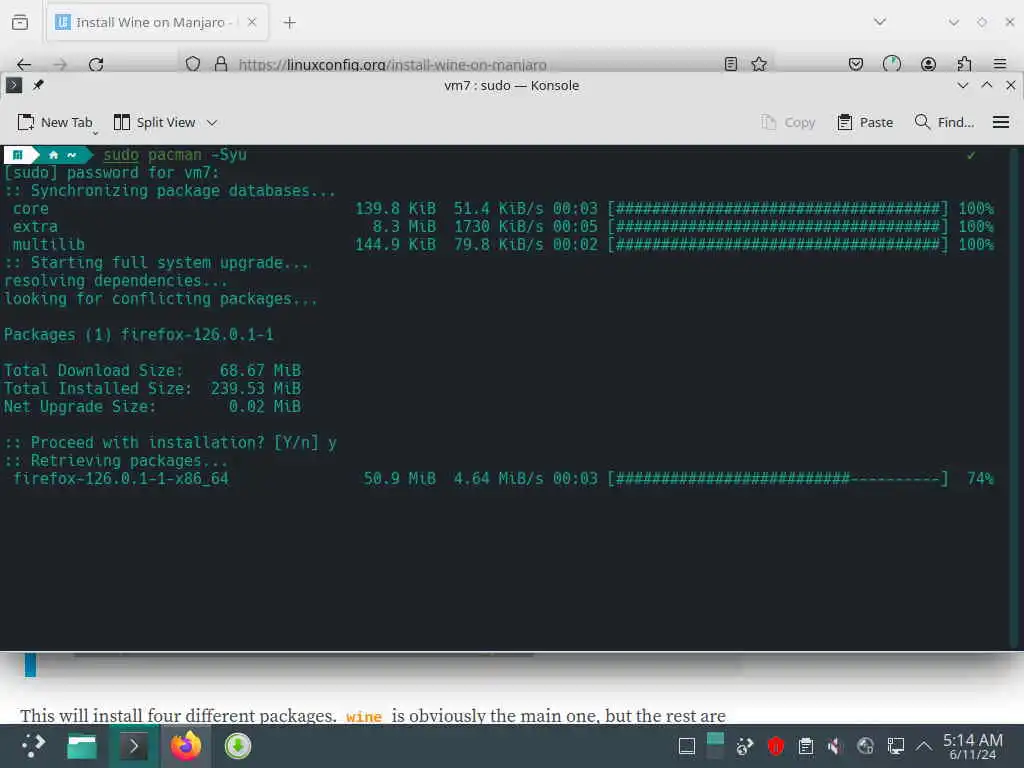The height and width of the screenshot is (768, 1024).
Task: Click the orange 'wine' code word in the article
Action: (364, 716)
